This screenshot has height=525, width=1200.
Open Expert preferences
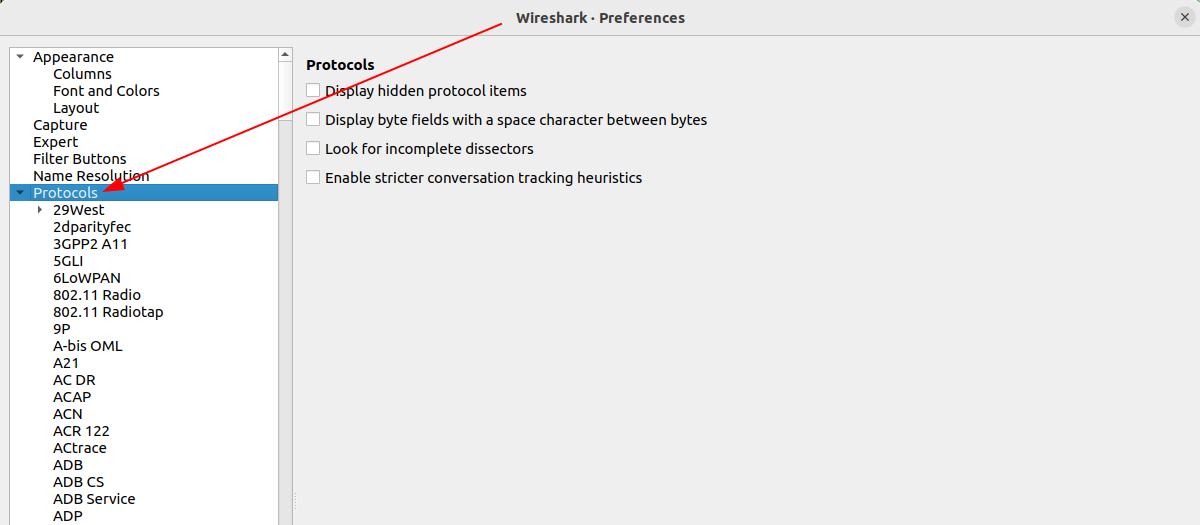55,142
